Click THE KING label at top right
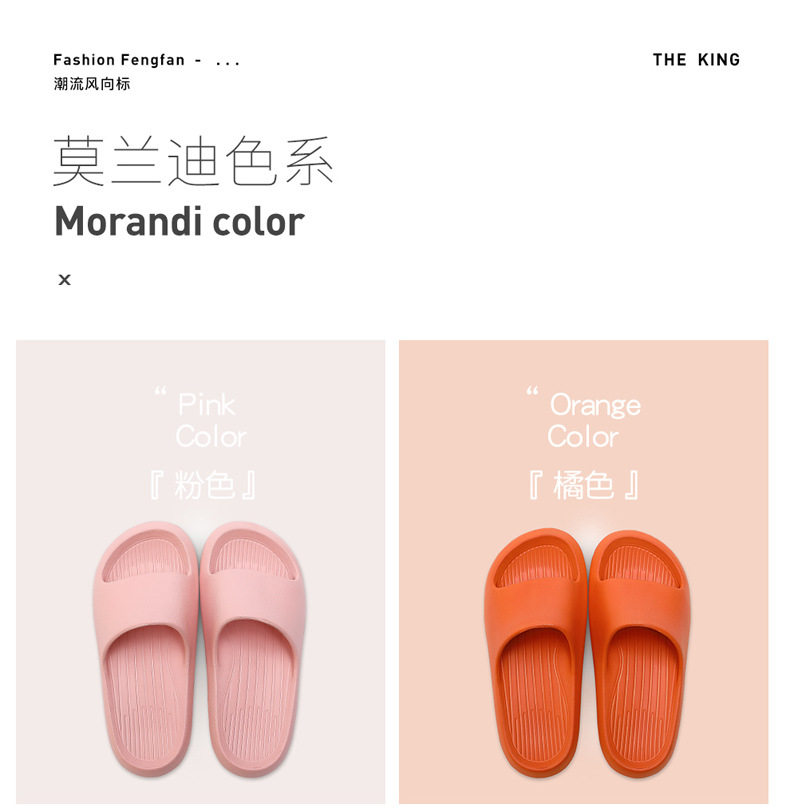Screen dimensions: 790x812 [x=696, y=60]
